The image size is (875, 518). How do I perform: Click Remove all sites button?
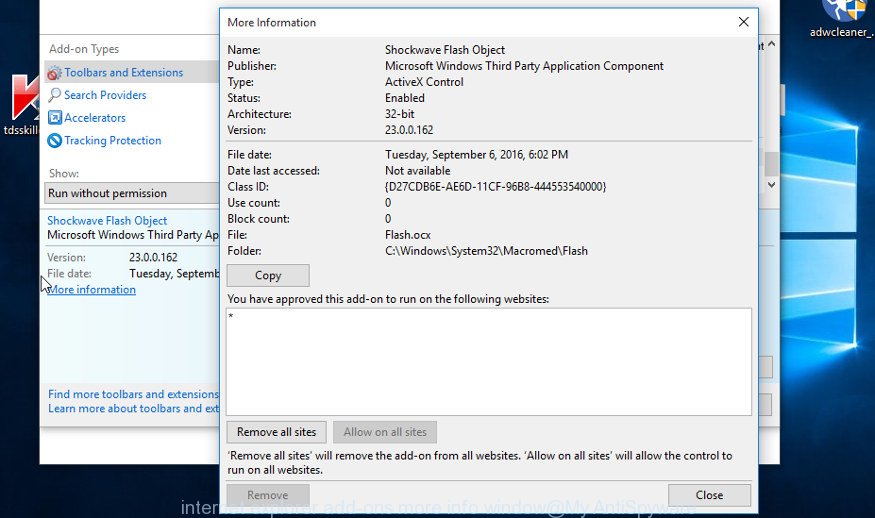point(276,432)
